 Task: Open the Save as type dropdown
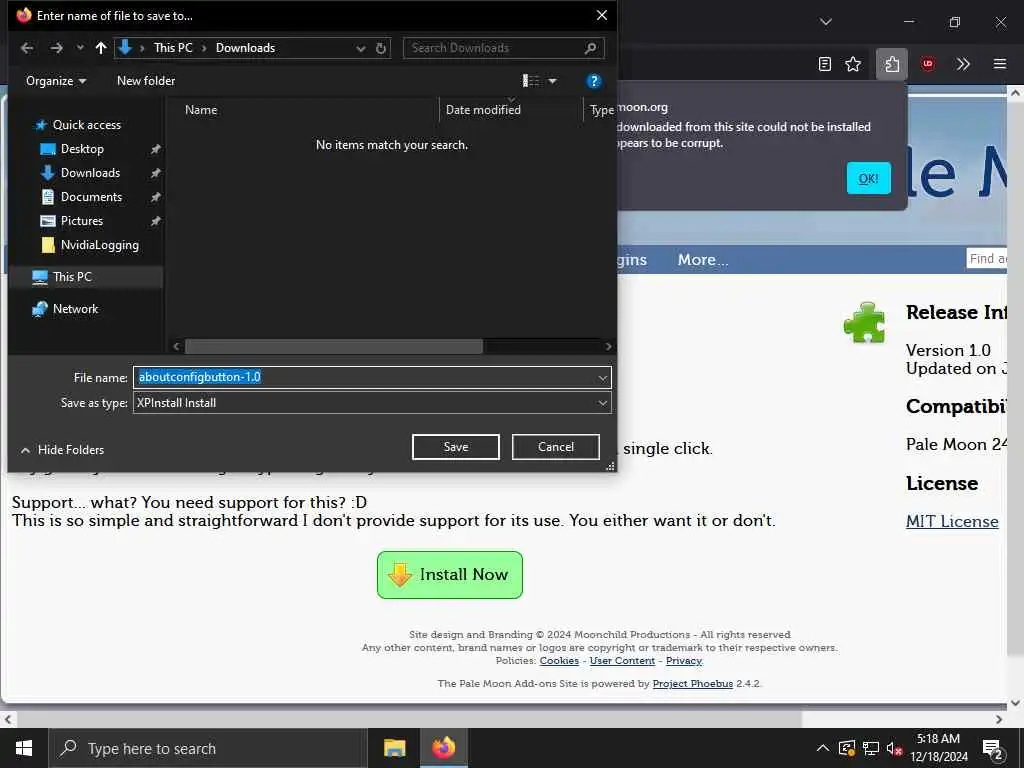pos(372,403)
